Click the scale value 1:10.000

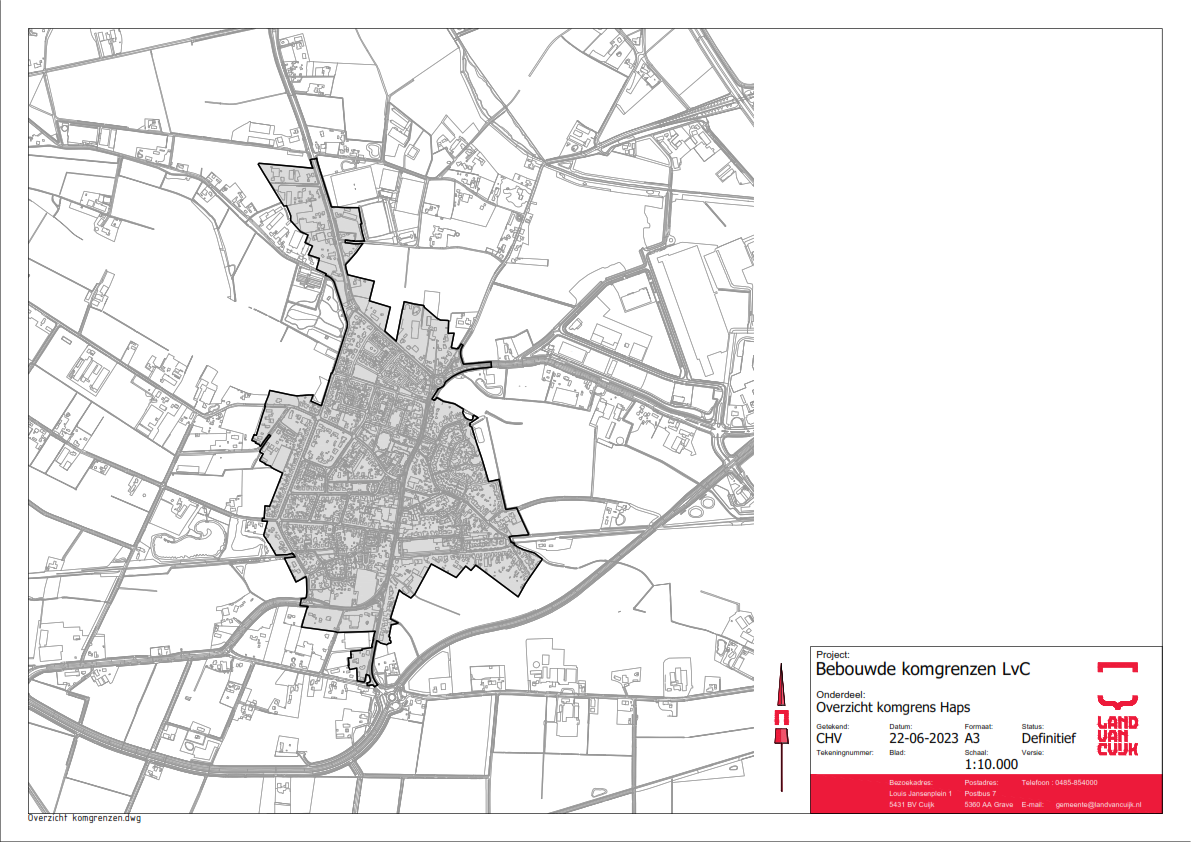tap(991, 764)
